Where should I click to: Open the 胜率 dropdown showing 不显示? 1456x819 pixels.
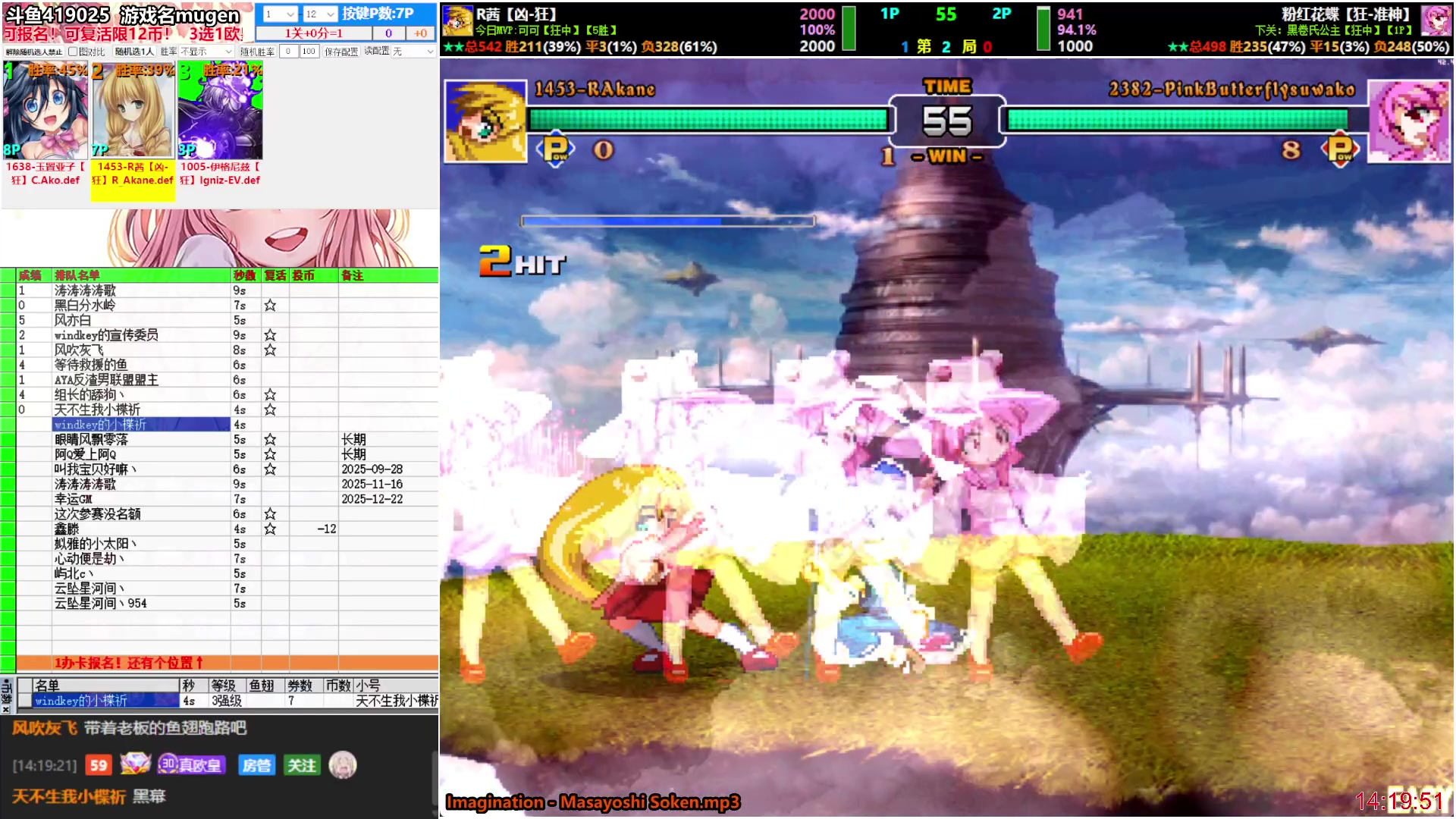tap(206, 52)
